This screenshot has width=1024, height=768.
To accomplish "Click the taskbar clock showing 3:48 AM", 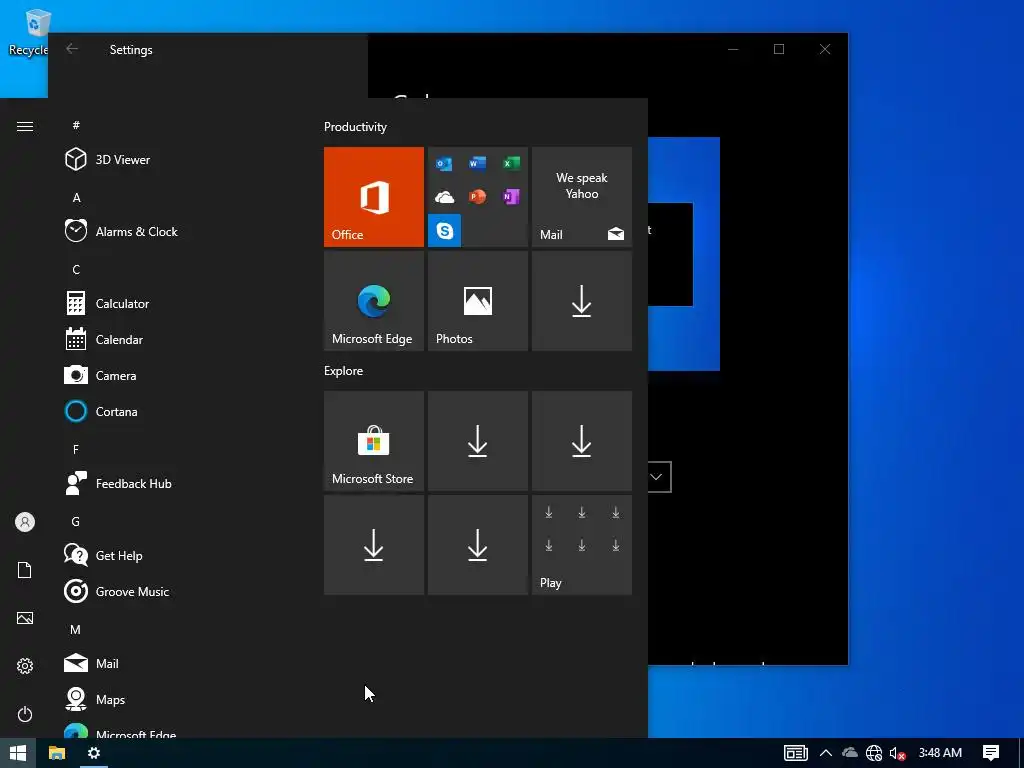I will [940, 753].
